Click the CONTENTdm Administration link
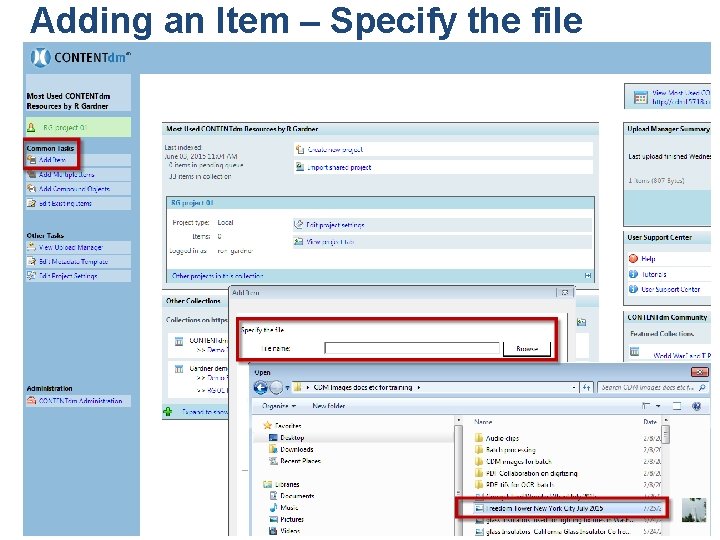The width and height of the screenshot is (720, 540). (x=80, y=400)
